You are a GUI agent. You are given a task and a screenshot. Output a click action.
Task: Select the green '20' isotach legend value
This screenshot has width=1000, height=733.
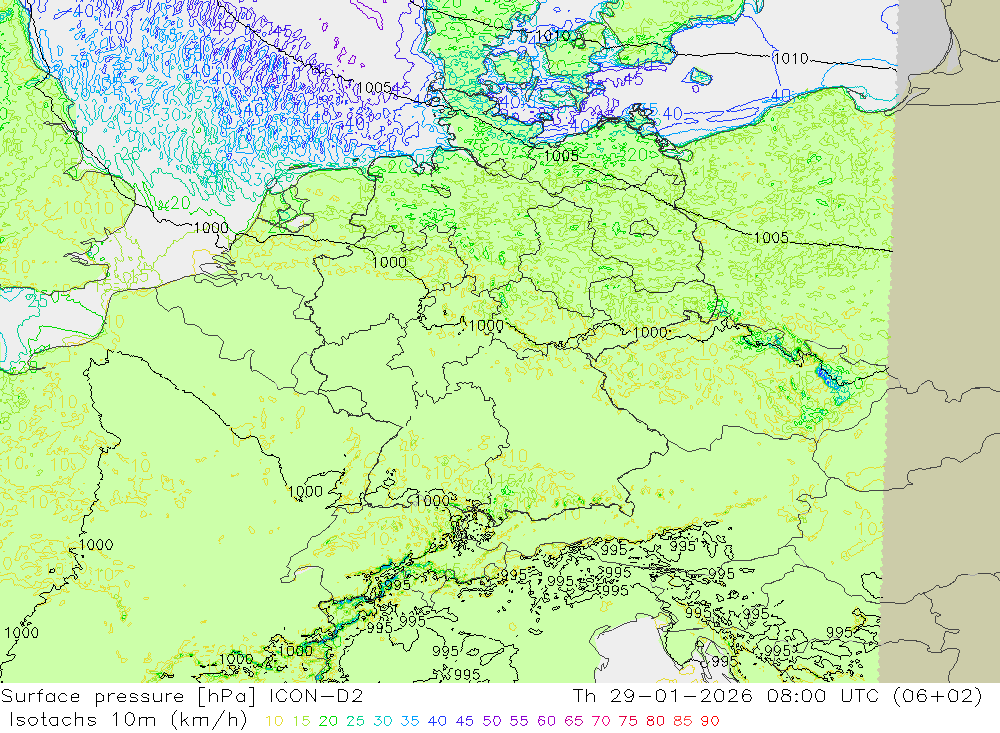[x=328, y=721]
